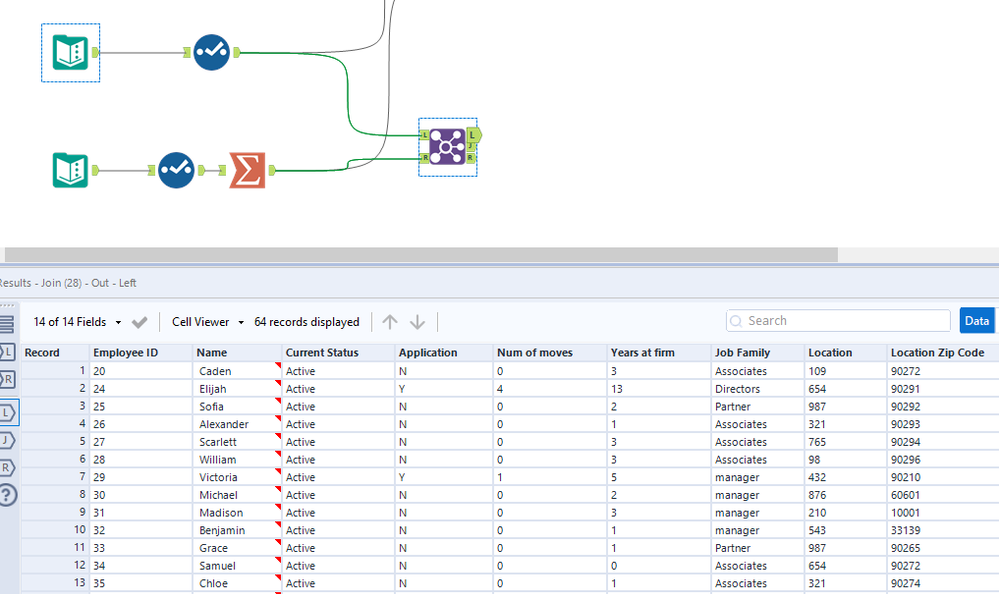Screen dimensions: 999x594
Task: Open the Cell Viewer dropdown
Action: [x=208, y=322]
